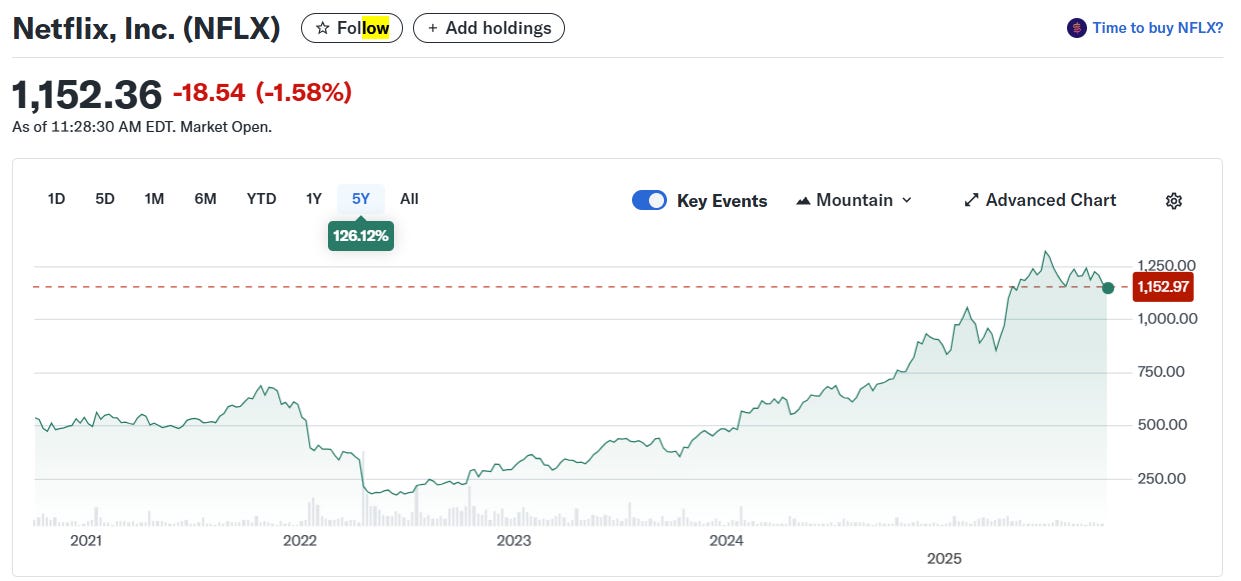The image size is (1241, 581).
Task: Select the YTD time range
Action: (x=261, y=199)
